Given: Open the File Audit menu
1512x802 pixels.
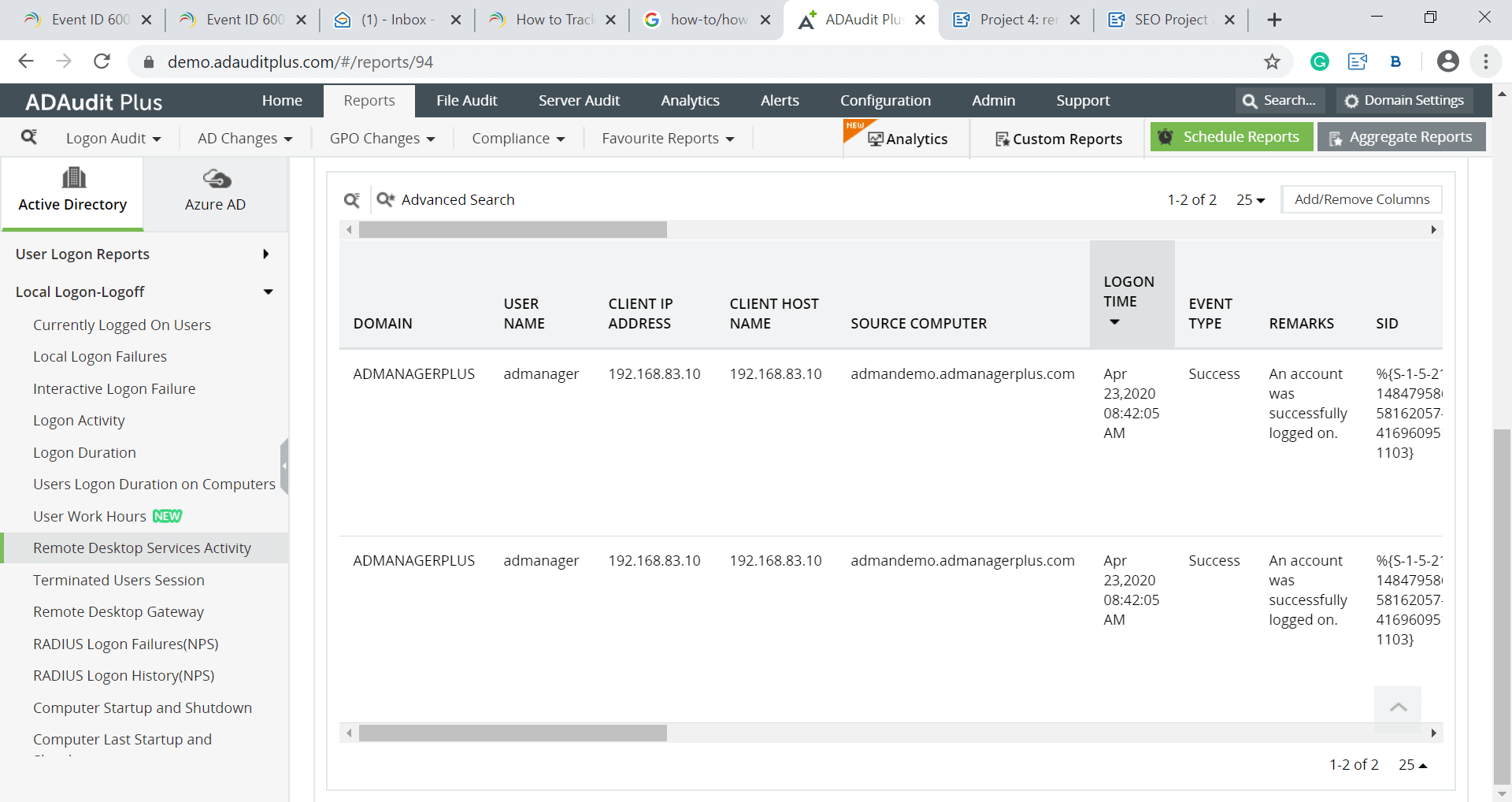Looking at the screenshot, I should 467,101.
